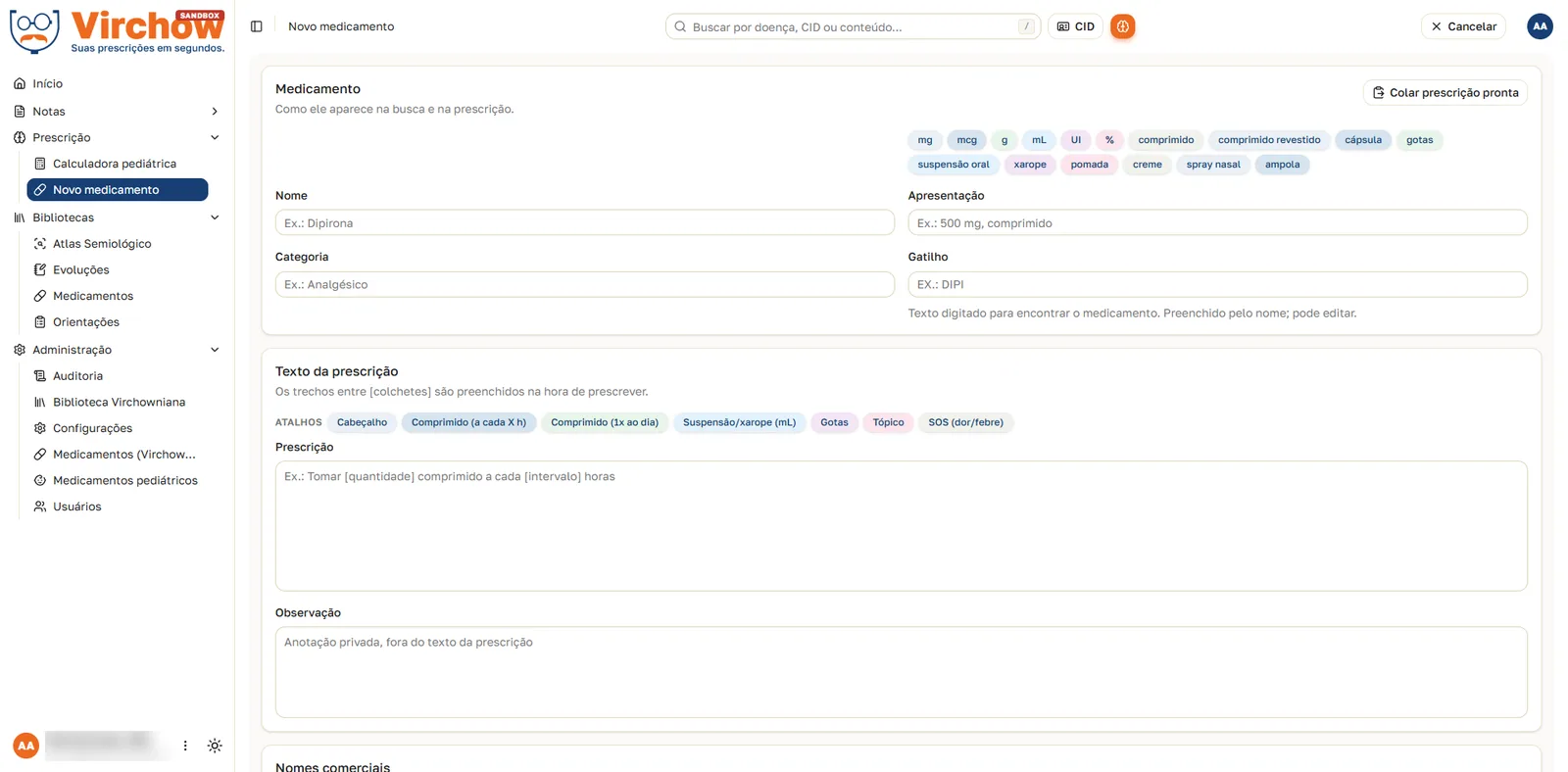Expand the Notas section chevron

(x=215, y=112)
